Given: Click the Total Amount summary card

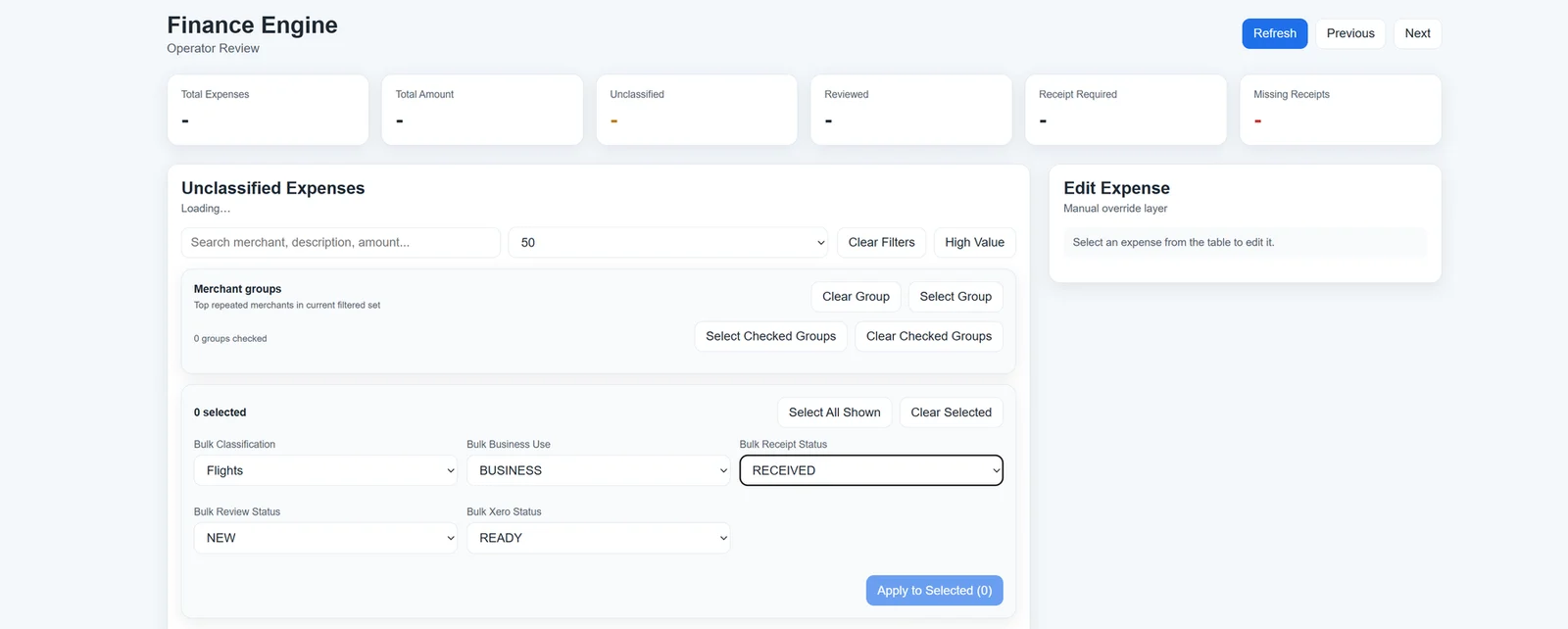Looking at the screenshot, I should 482,110.
